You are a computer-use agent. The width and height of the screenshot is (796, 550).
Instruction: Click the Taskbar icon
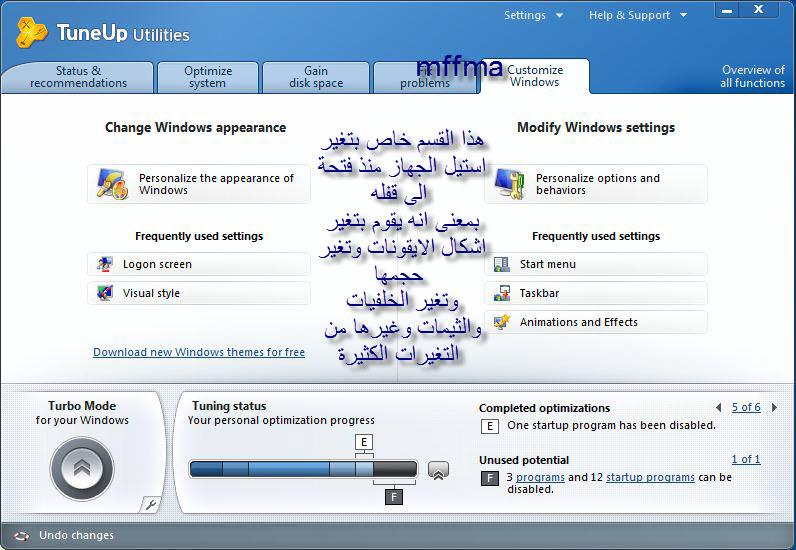[502, 293]
